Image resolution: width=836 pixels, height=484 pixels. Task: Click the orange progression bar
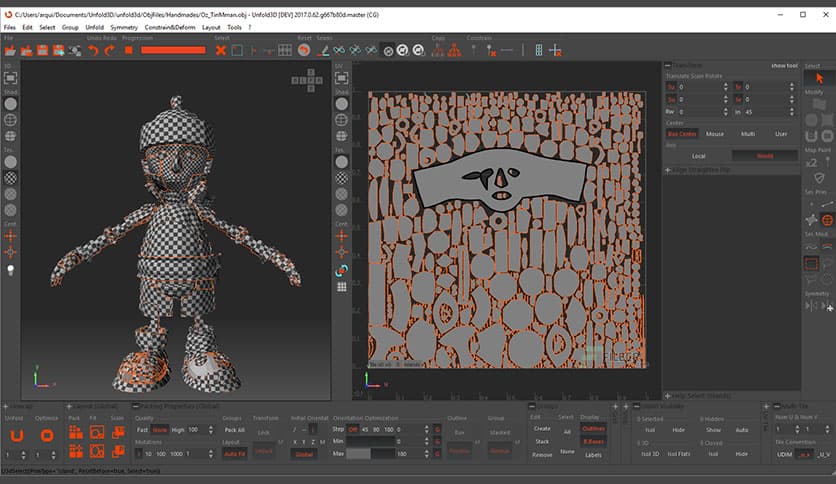coord(173,50)
